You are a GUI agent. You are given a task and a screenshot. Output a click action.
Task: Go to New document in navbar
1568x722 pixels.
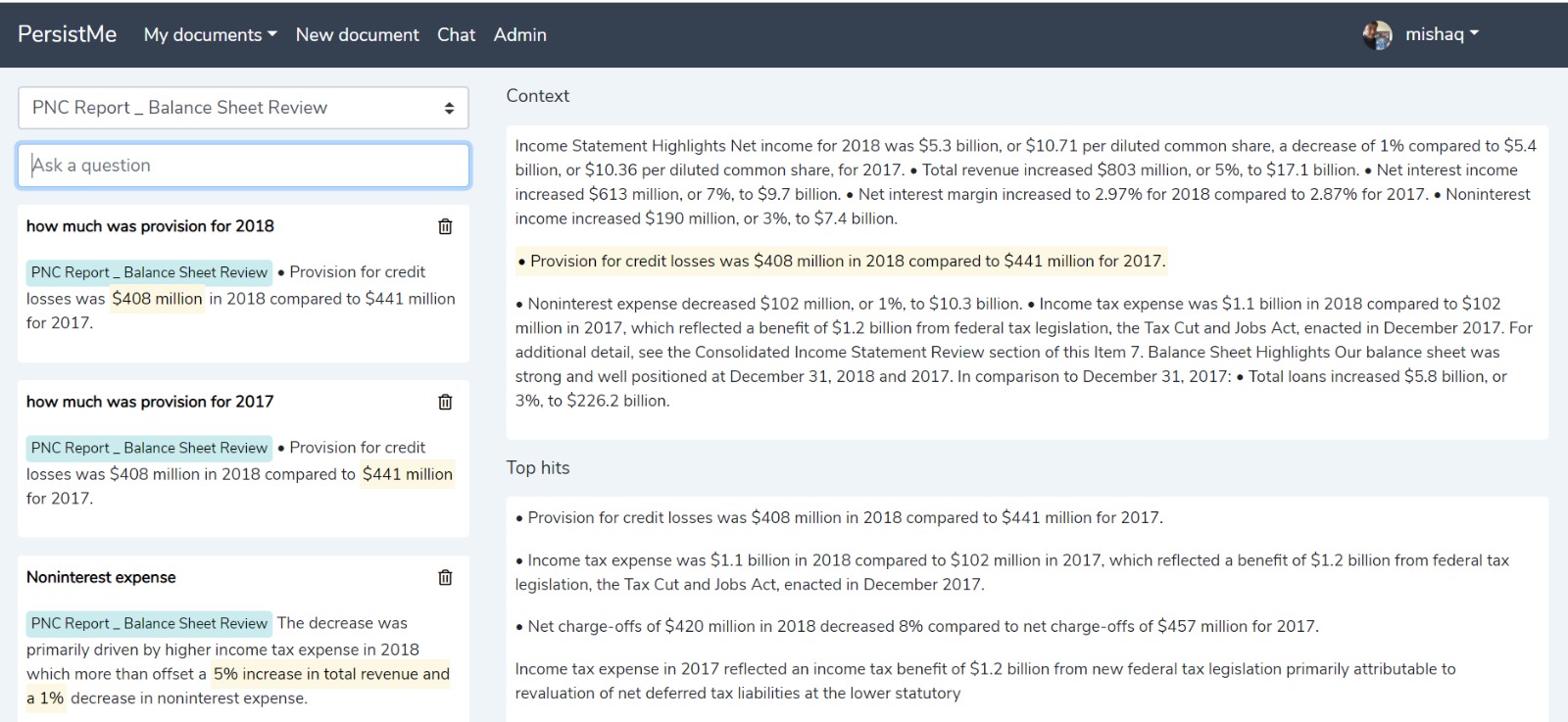pos(357,35)
